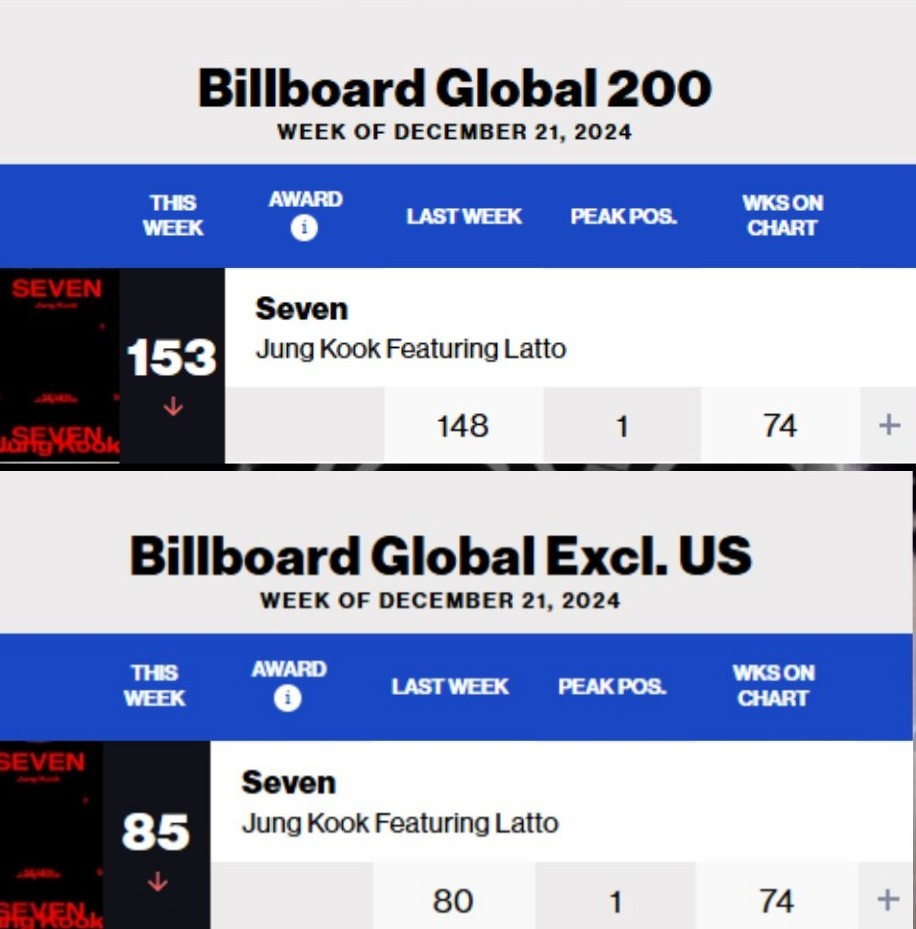Click the Billboard Global Excl. US chart title

pyautogui.click(x=440, y=556)
